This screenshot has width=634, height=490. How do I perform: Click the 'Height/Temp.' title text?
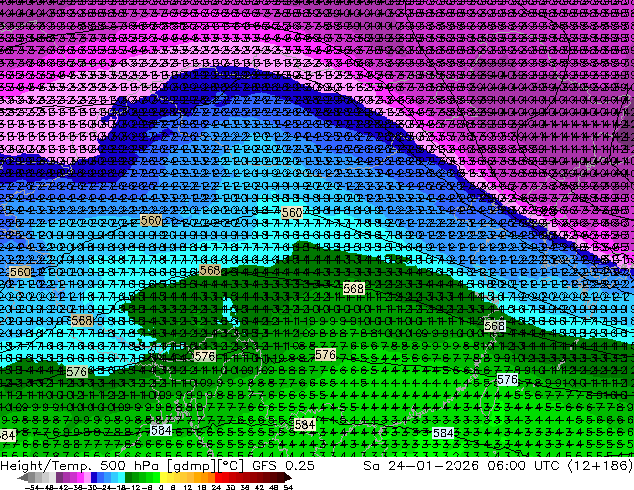(44, 466)
